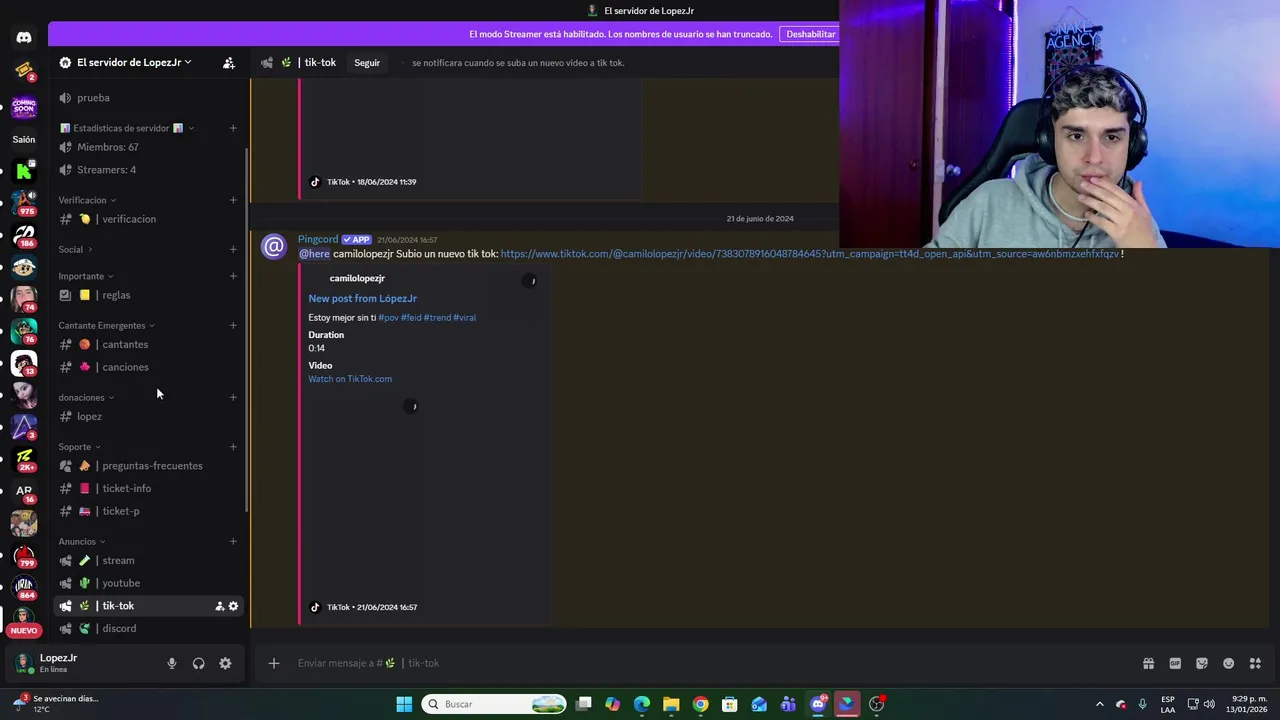This screenshot has height=720, width=1280.
Task: Open the gift Nitro icon
Action: [1148, 663]
